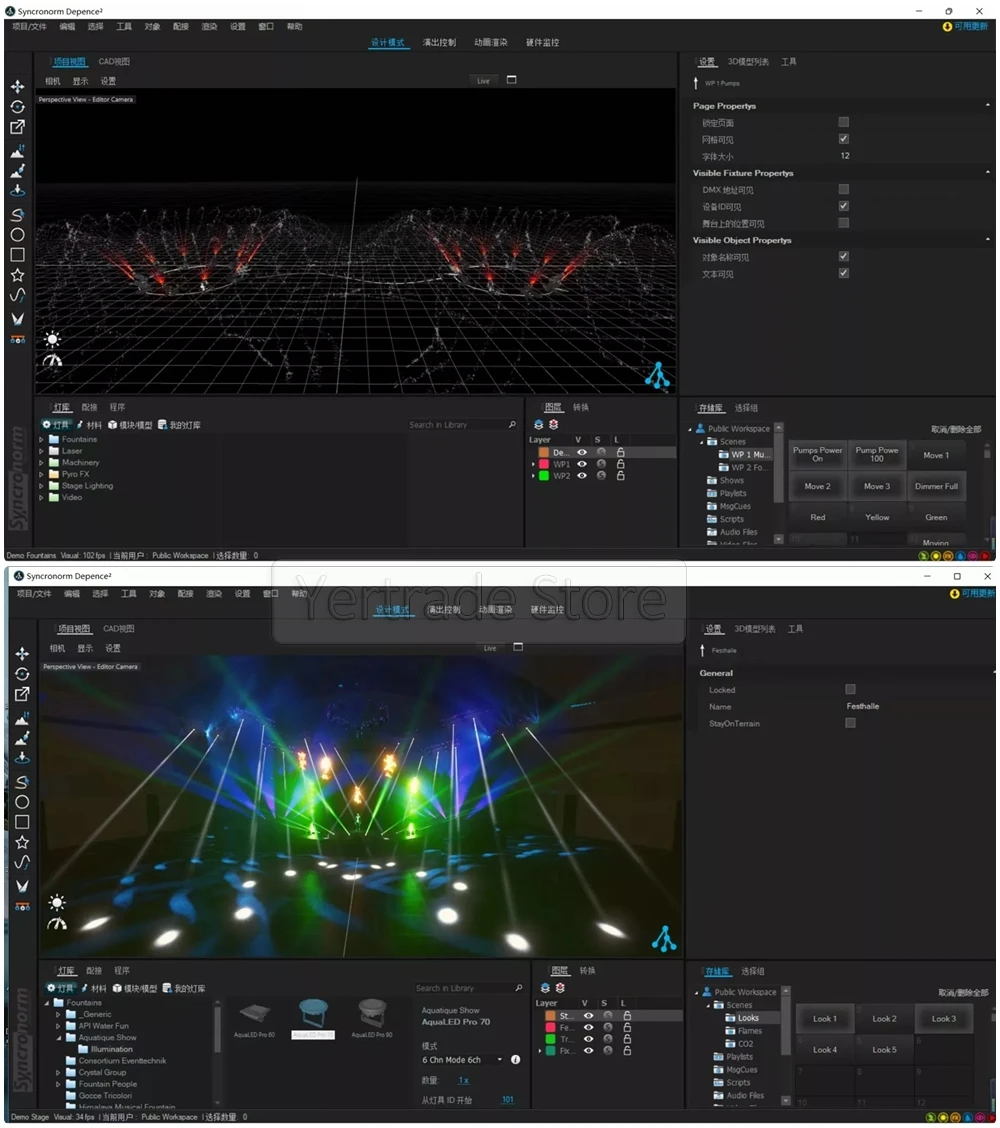This screenshot has width=1000, height=1128.
Task: Trigger the Look 3 scene button
Action: (x=944, y=1019)
